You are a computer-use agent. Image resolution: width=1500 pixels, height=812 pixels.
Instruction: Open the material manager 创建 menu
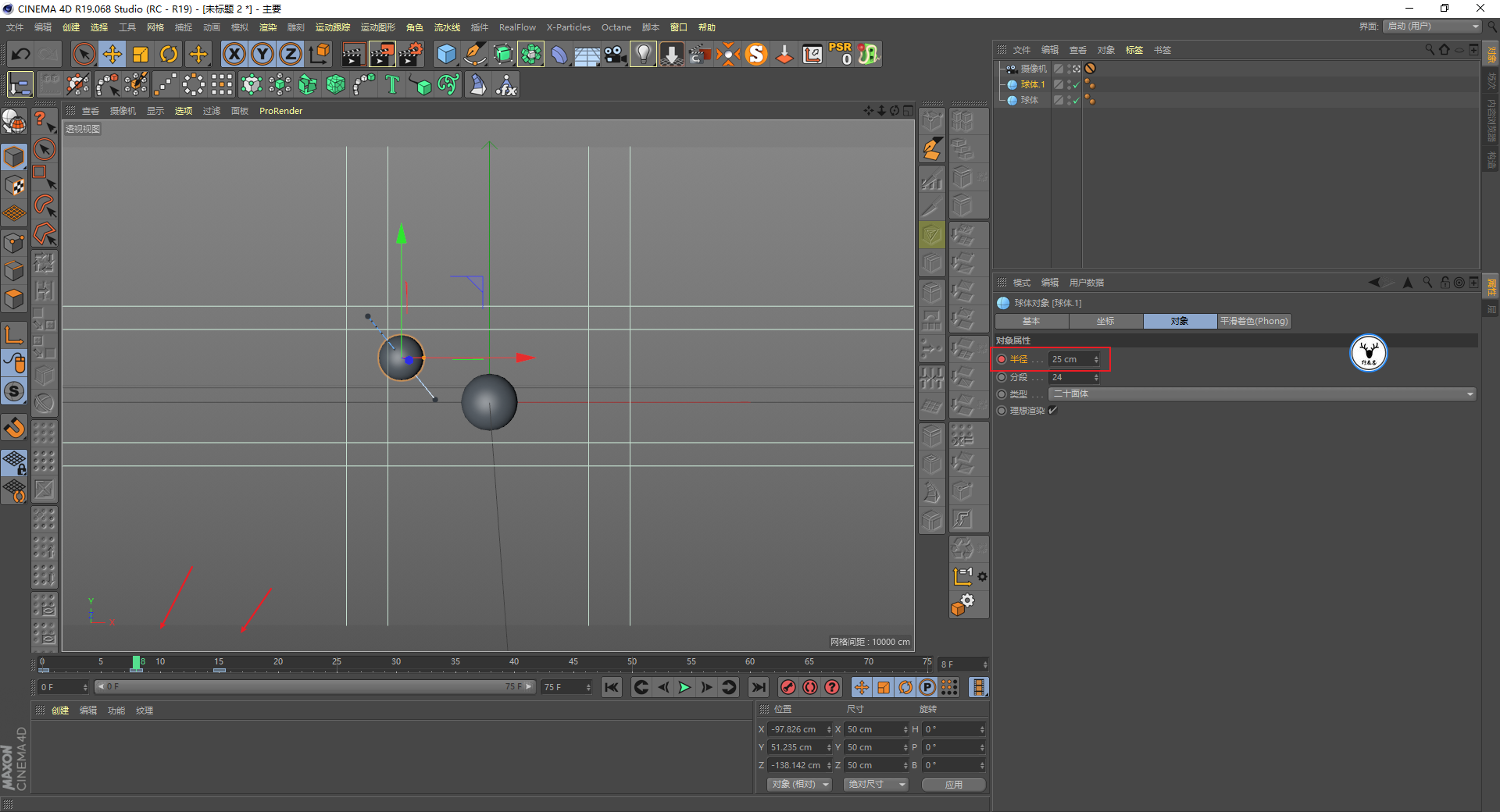pos(60,710)
